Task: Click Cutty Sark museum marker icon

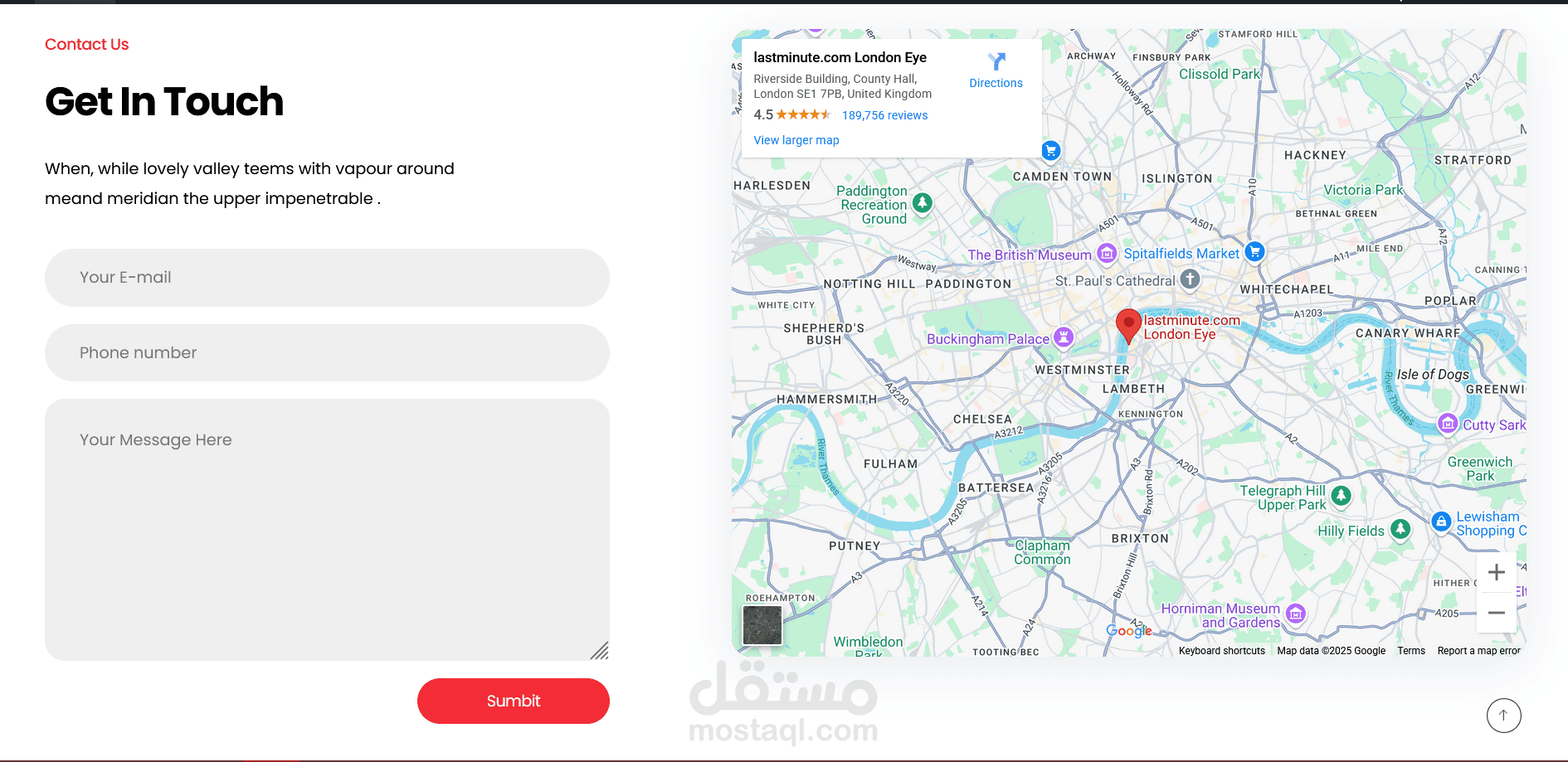Action: [x=1448, y=423]
